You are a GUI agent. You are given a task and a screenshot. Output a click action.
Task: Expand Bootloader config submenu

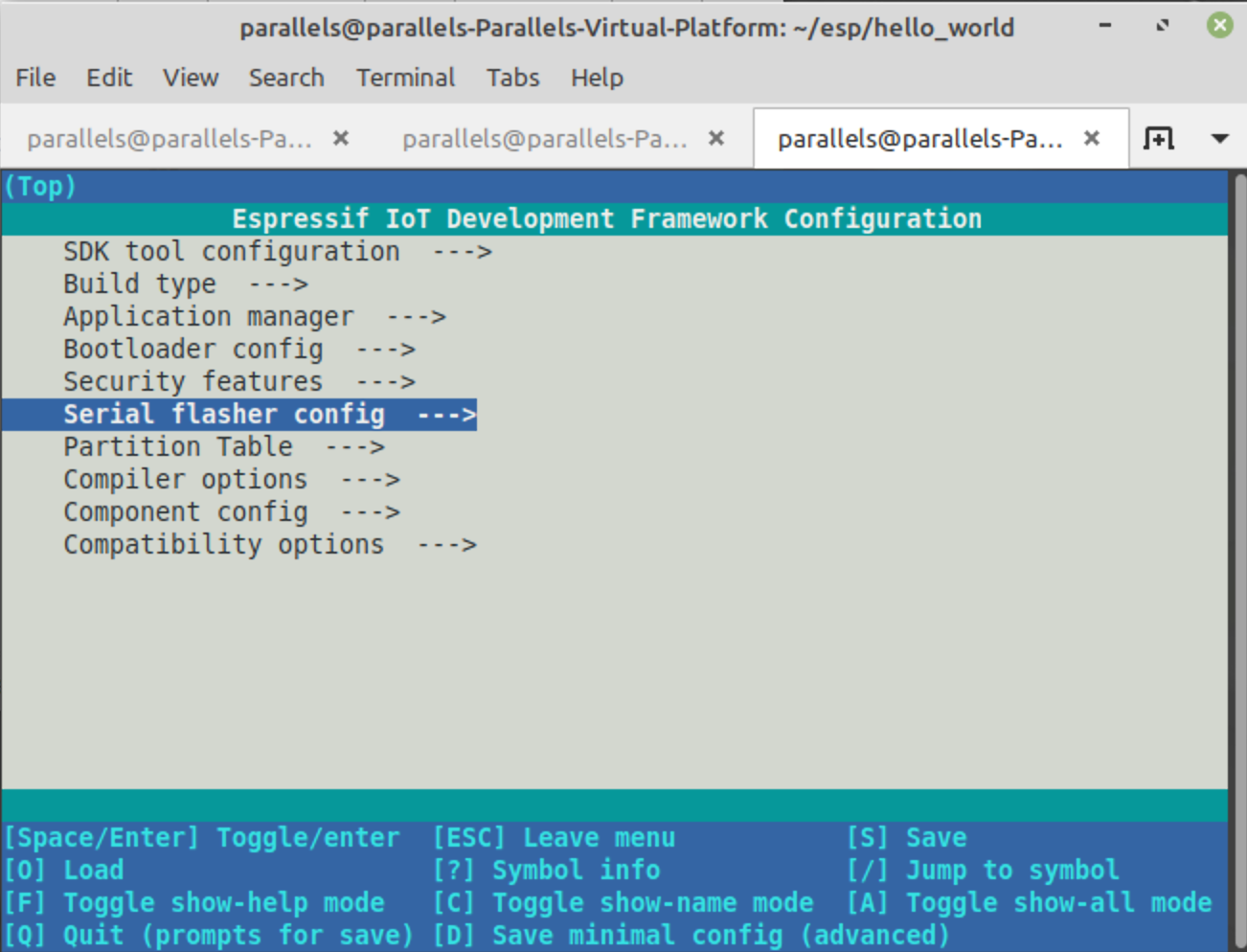pos(239,350)
